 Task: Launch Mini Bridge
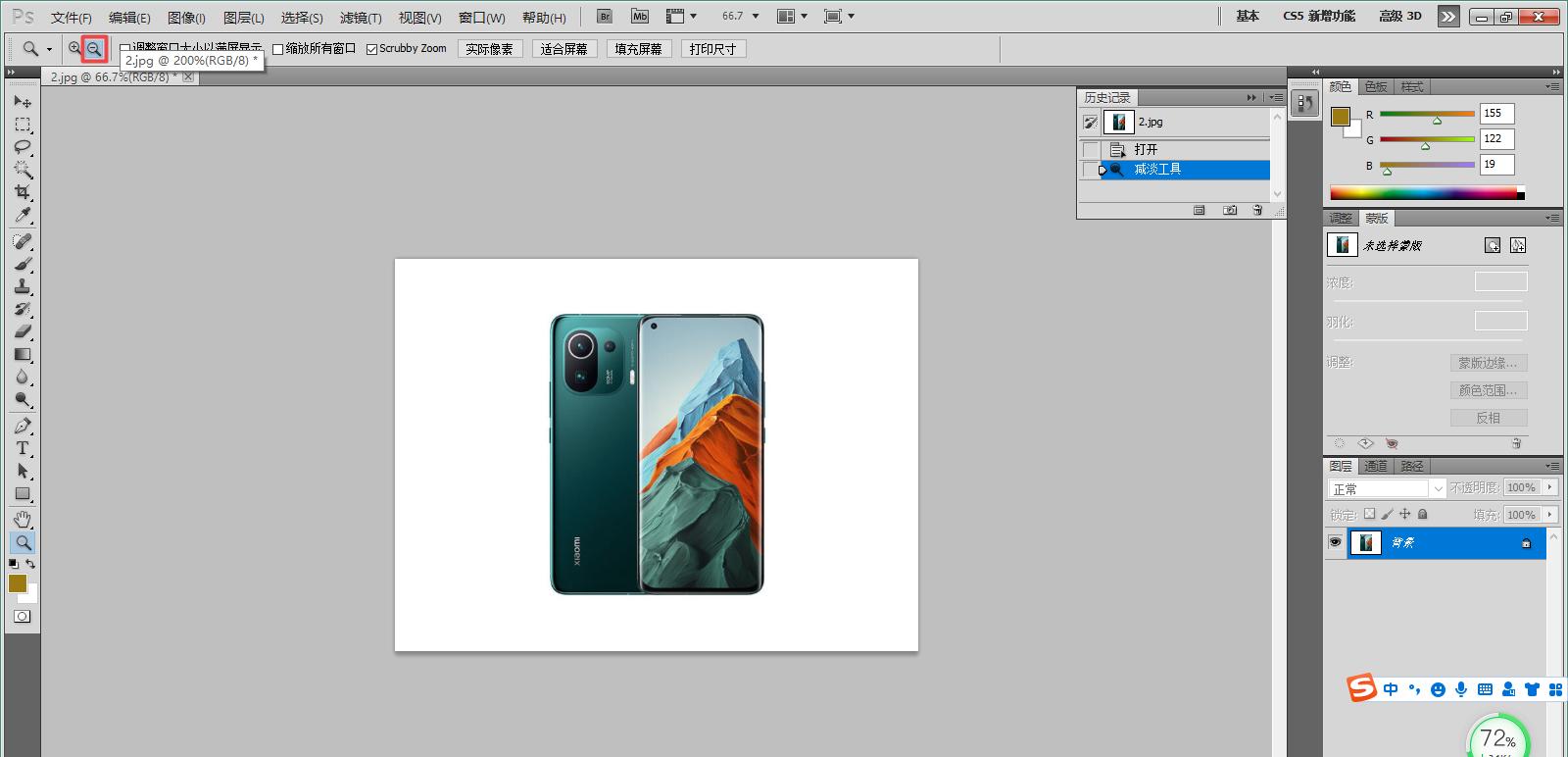click(640, 16)
